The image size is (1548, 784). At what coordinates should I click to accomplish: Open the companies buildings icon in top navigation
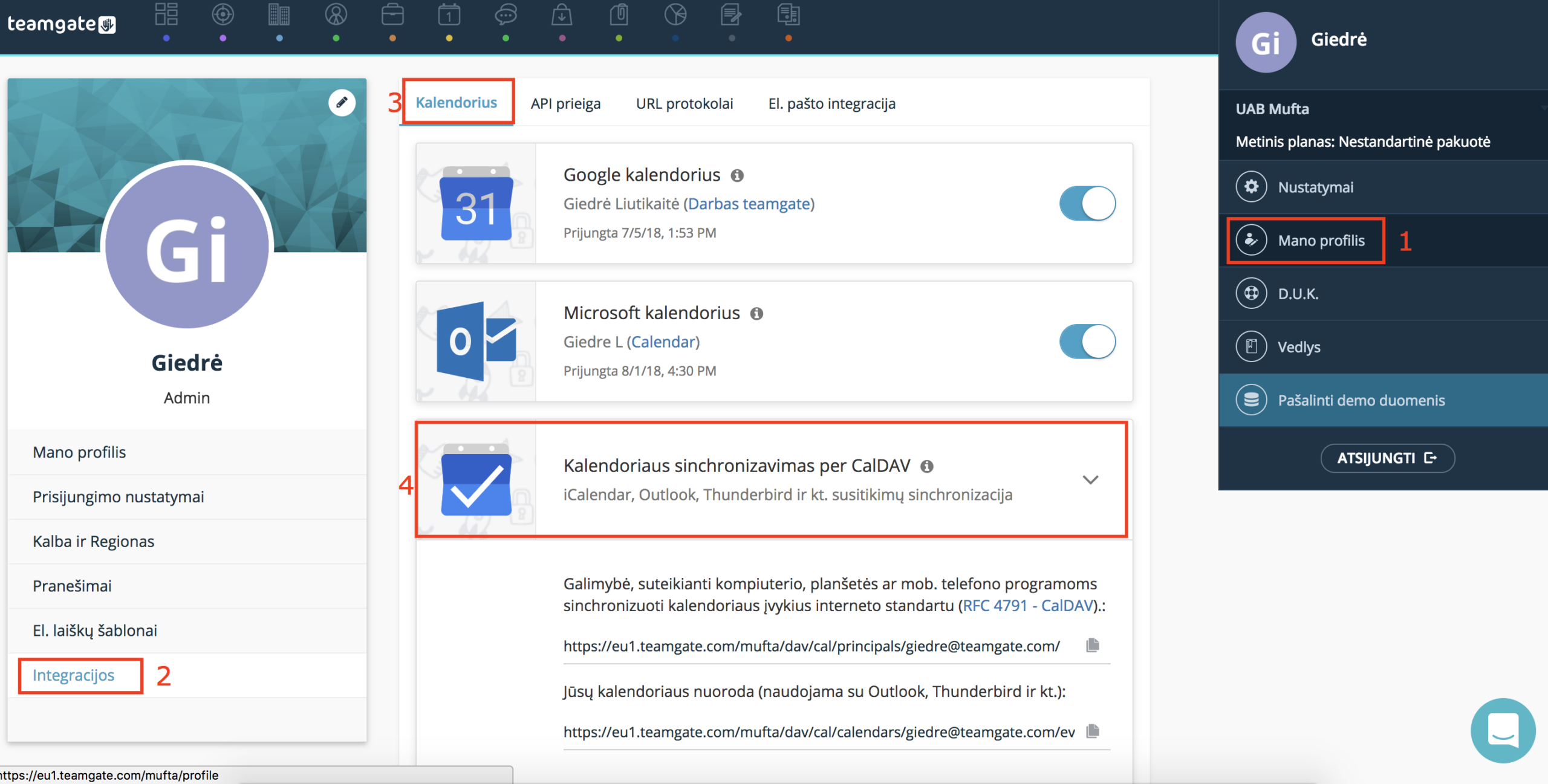pos(279,15)
